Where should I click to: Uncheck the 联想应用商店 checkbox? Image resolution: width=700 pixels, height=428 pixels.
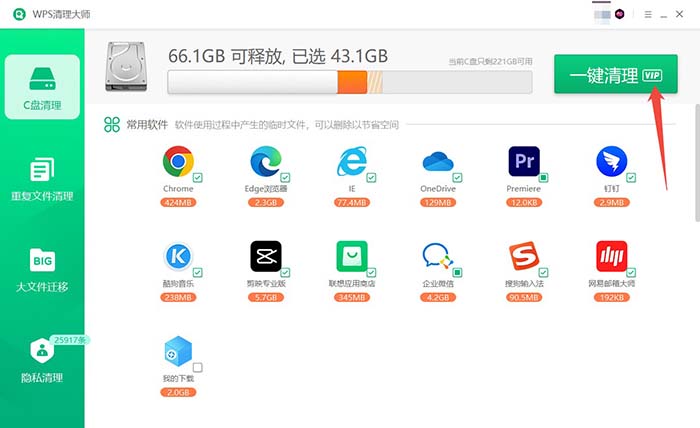(371, 272)
